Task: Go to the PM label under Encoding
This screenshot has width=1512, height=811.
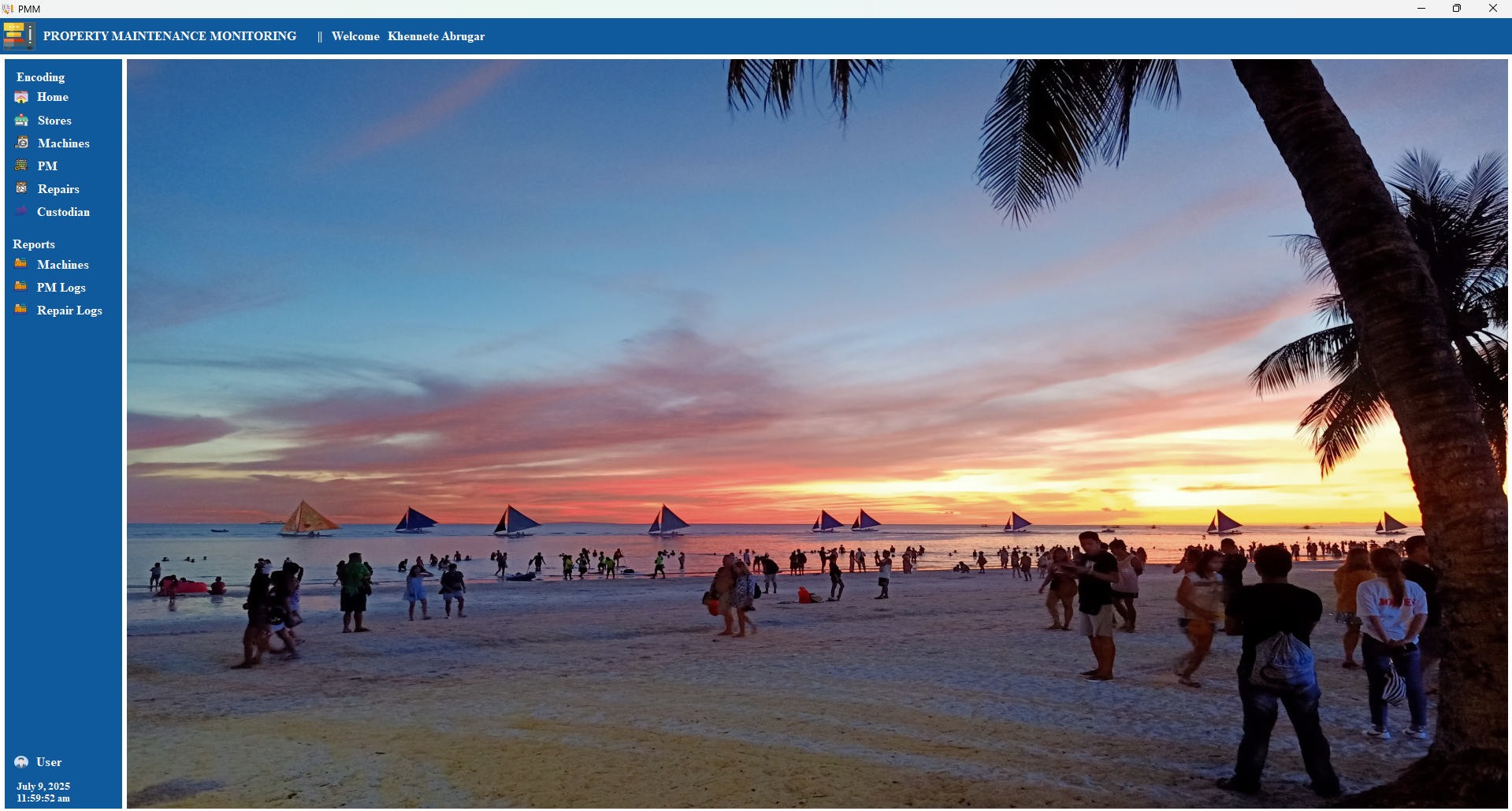Action: (47, 166)
